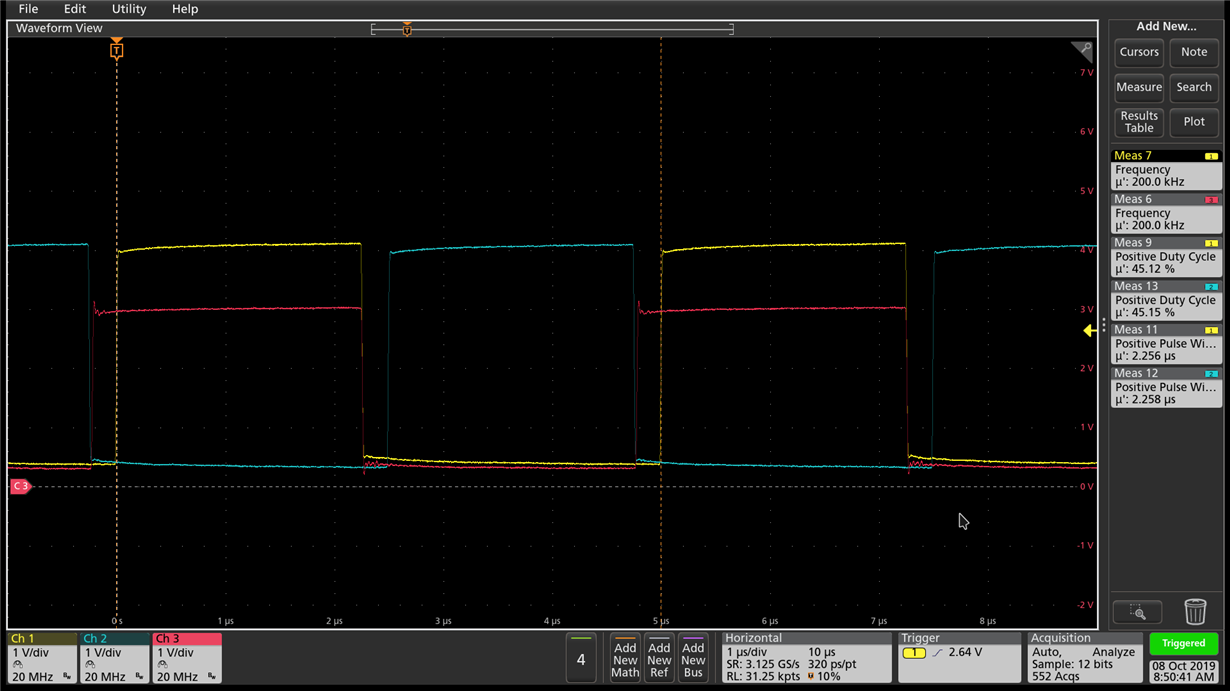Click the results bar grip handle
1230x691 pixels.
point(1104,325)
